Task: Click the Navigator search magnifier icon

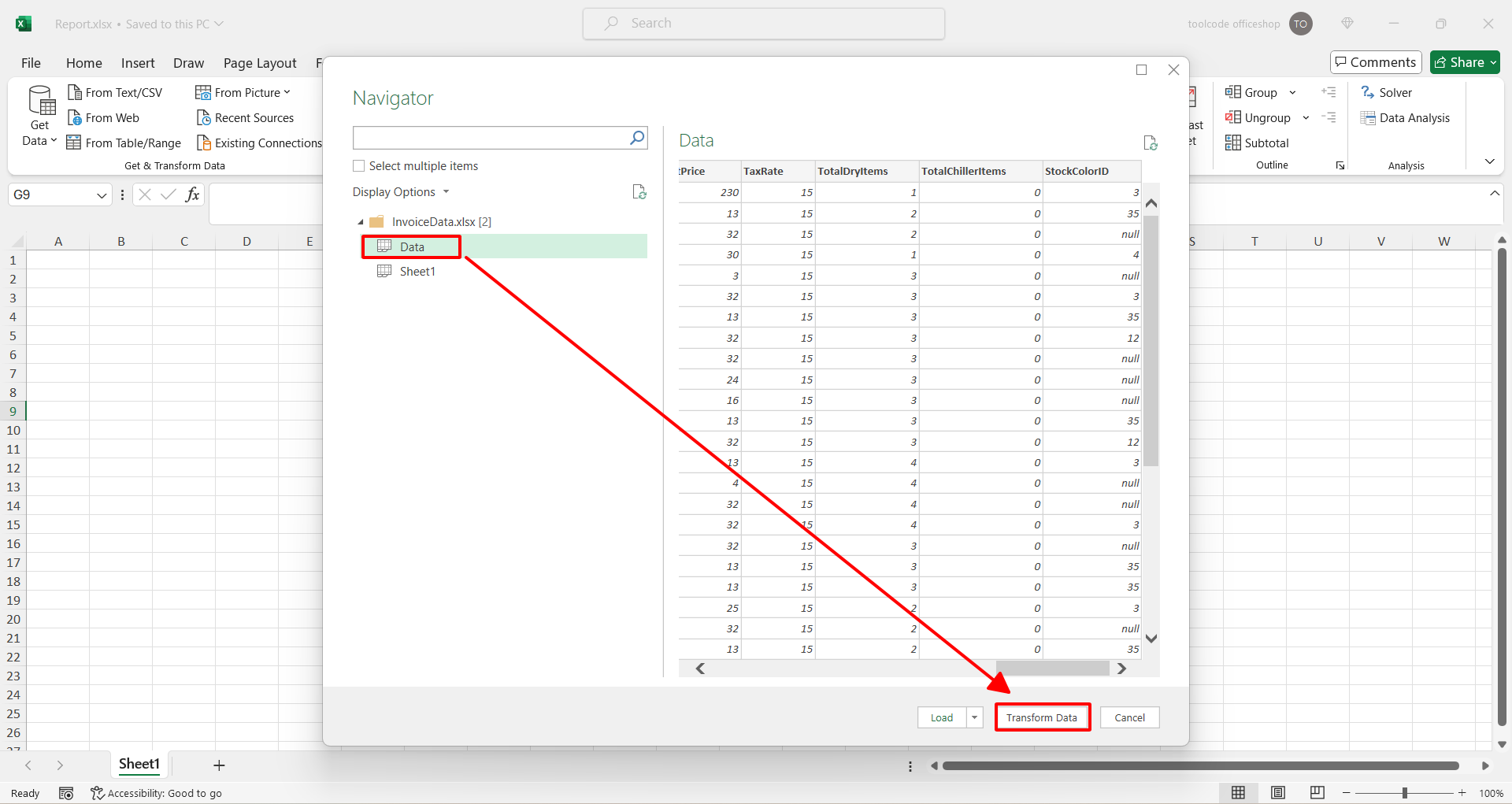Action: tap(637, 138)
